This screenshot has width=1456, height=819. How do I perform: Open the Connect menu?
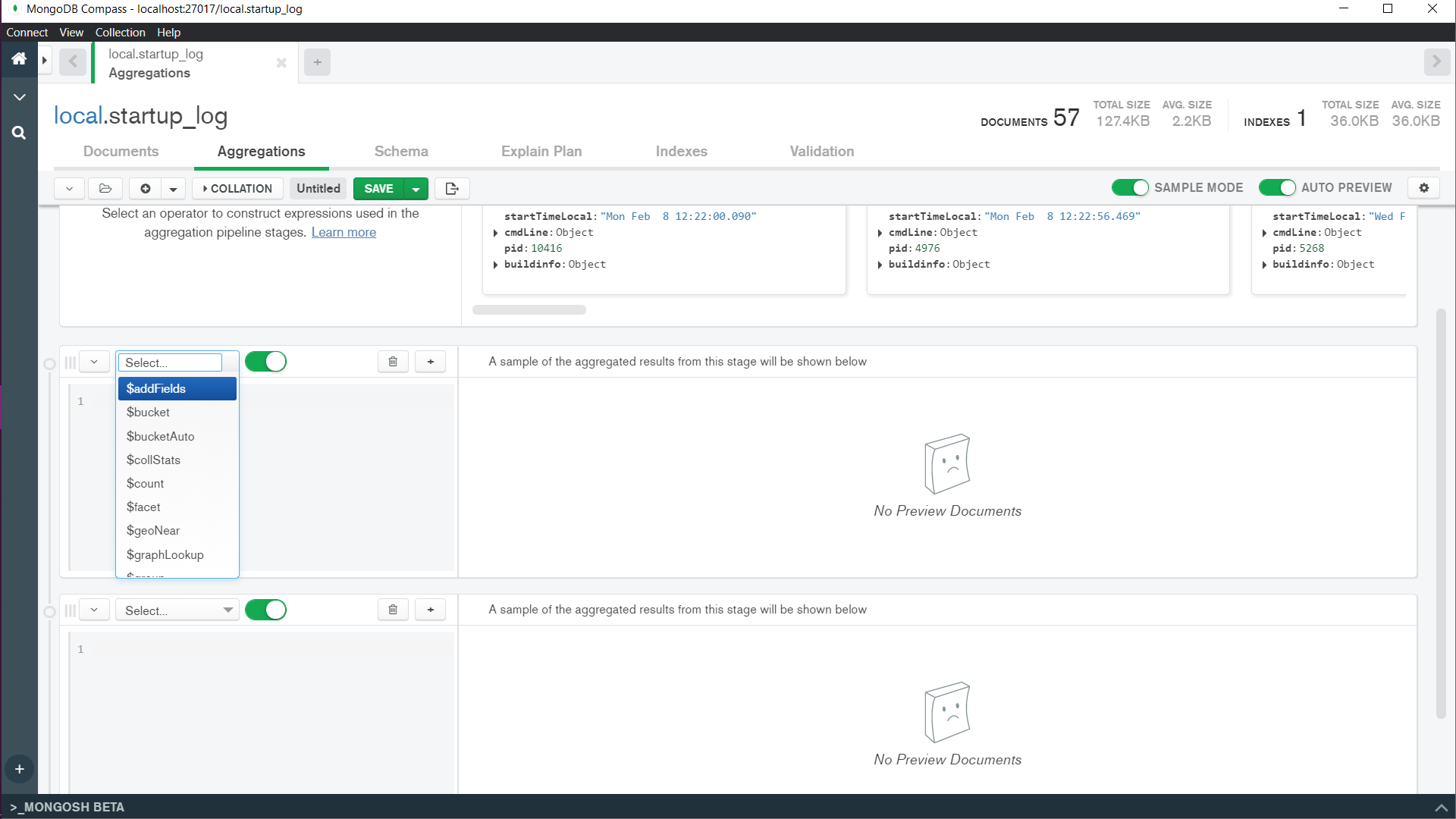coord(27,32)
